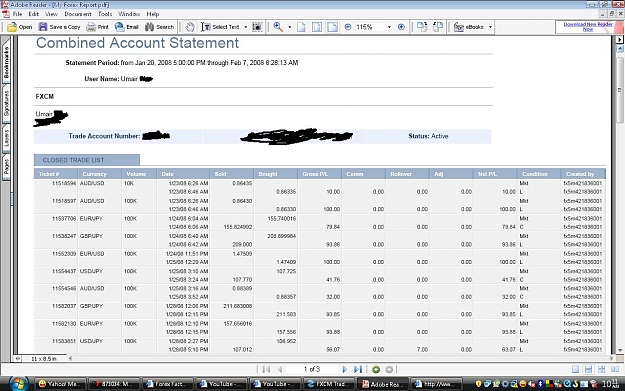
Task: Set the Actual Size page view
Action: point(301,27)
